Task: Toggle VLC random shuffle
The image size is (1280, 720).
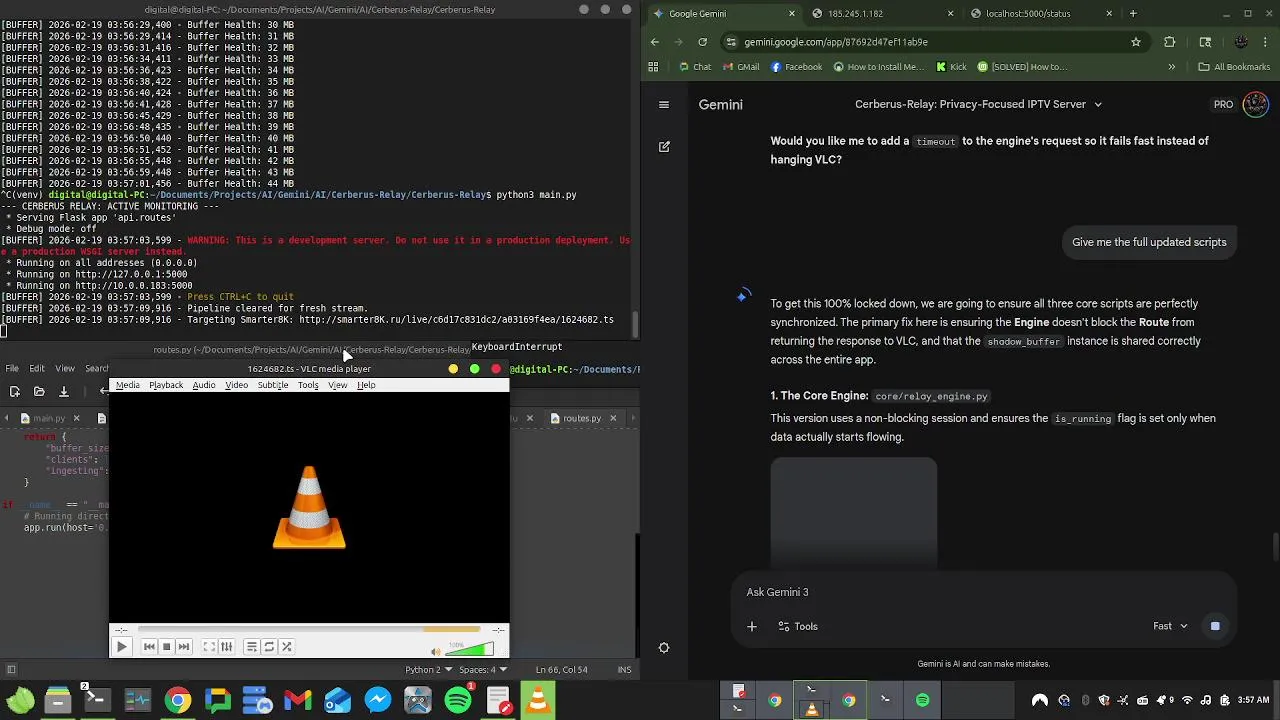Action: click(x=286, y=647)
